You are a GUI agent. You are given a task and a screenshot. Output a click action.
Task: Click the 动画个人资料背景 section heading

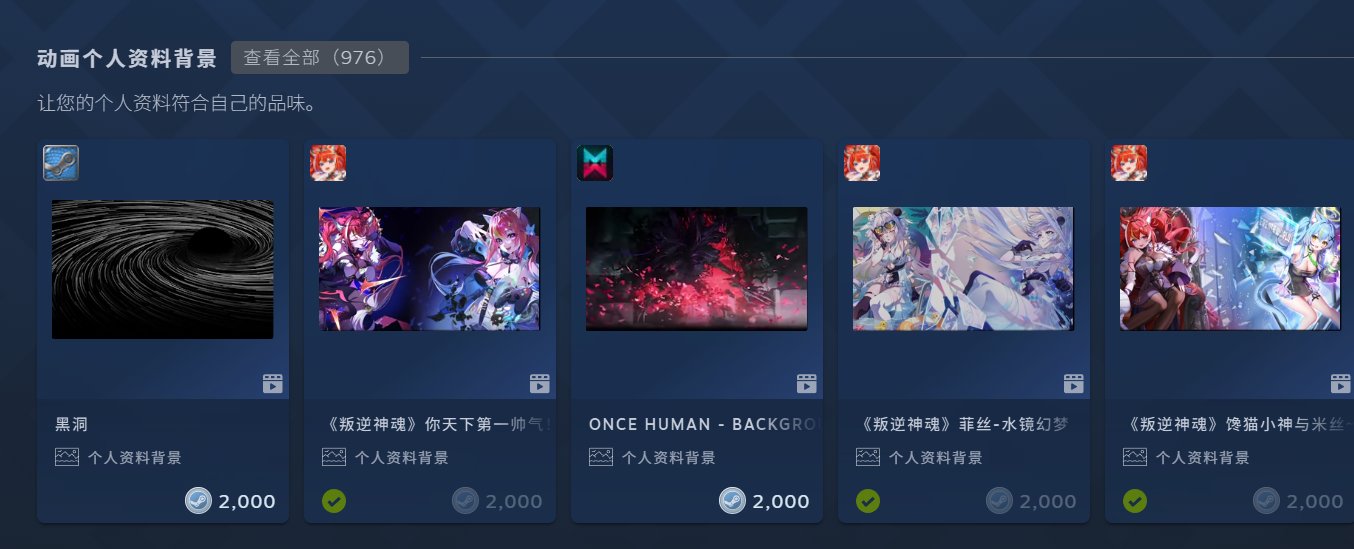[127, 58]
